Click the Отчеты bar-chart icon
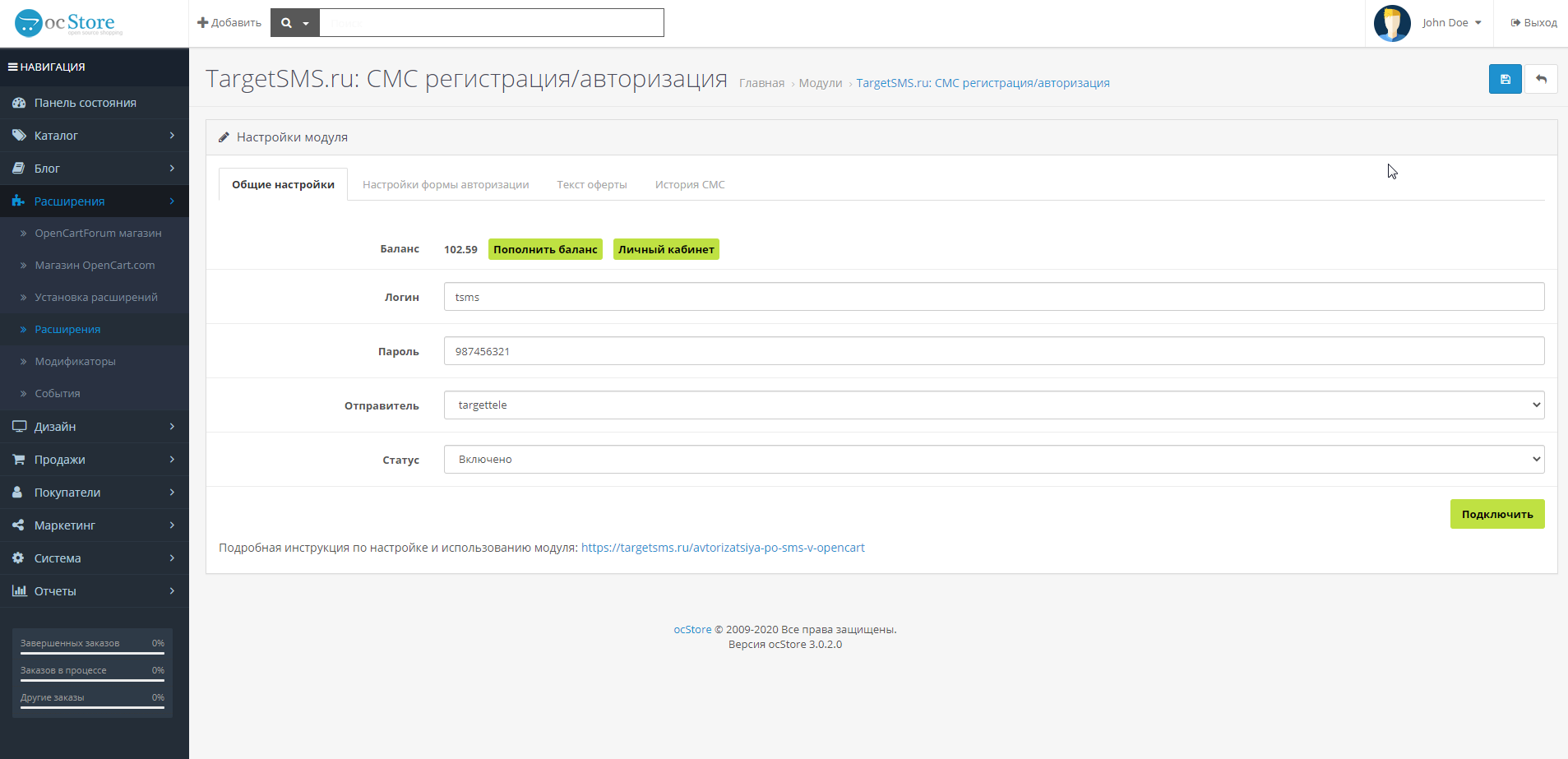Image resolution: width=1568 pixels, height=759 pixels. click(19, 591)
